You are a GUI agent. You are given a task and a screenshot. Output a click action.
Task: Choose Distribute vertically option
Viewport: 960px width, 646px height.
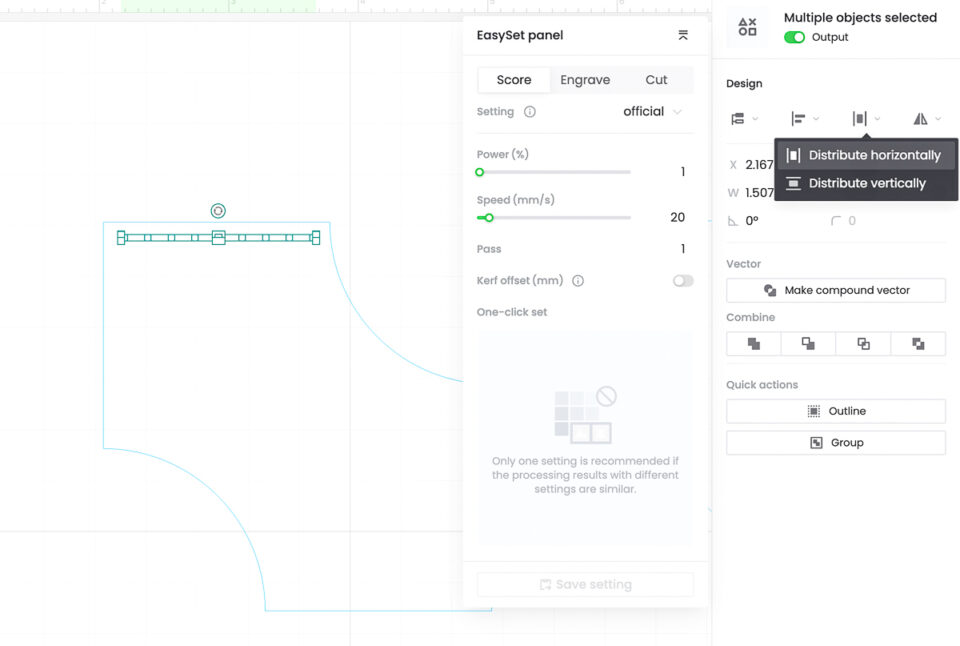pyautogui.click(x=865, y=183)
